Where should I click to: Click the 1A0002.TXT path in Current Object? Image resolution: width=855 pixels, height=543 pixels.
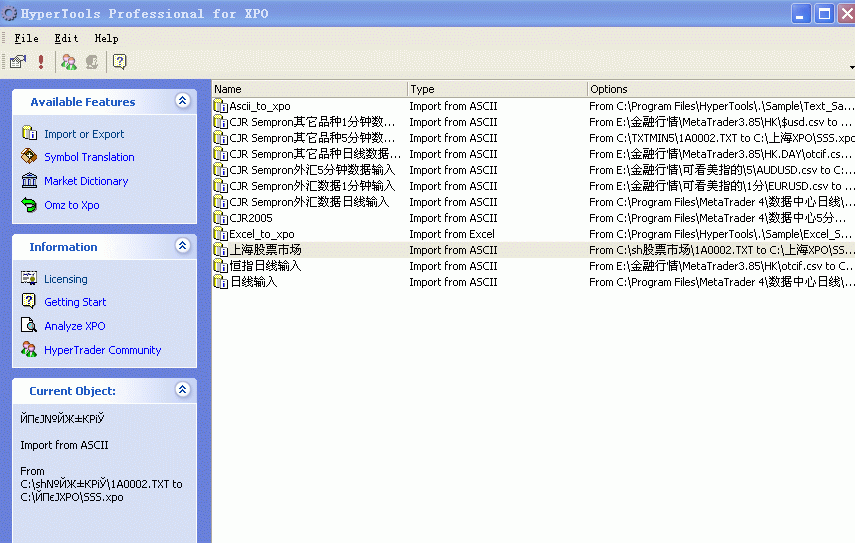point(101,484)
